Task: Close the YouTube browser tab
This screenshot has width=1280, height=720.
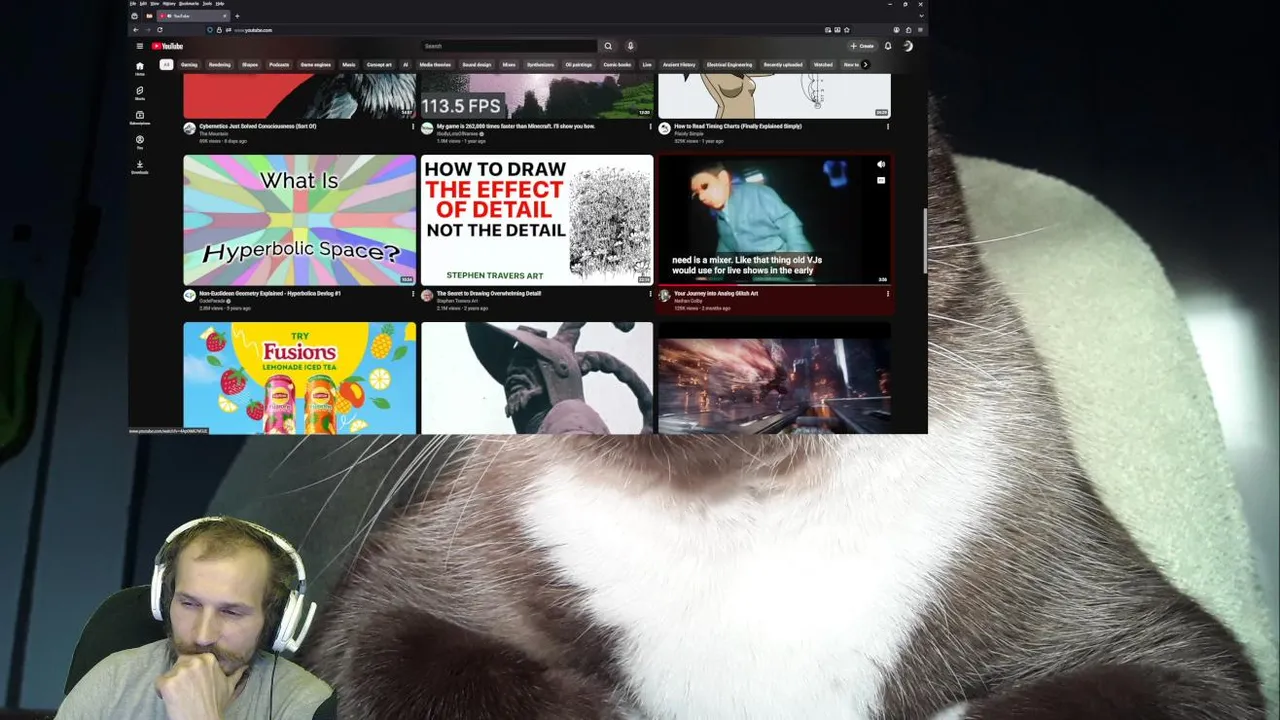Action: [x=225, y=16]
